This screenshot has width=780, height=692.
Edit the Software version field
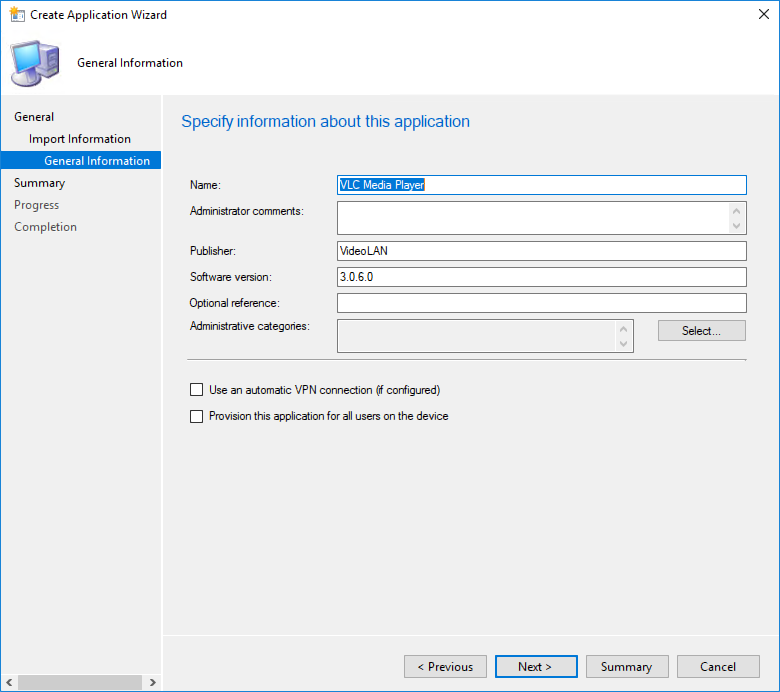pyautogui.click(x=542, y=277)
